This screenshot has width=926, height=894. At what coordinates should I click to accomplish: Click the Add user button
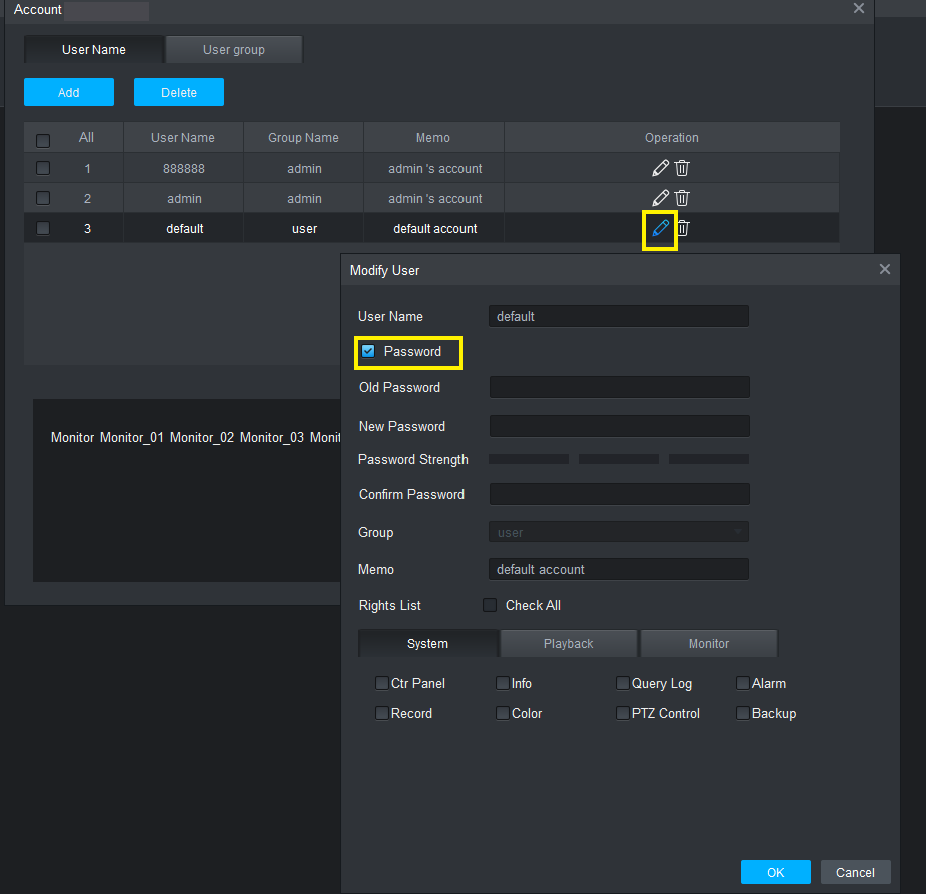[x=69, y=92]
